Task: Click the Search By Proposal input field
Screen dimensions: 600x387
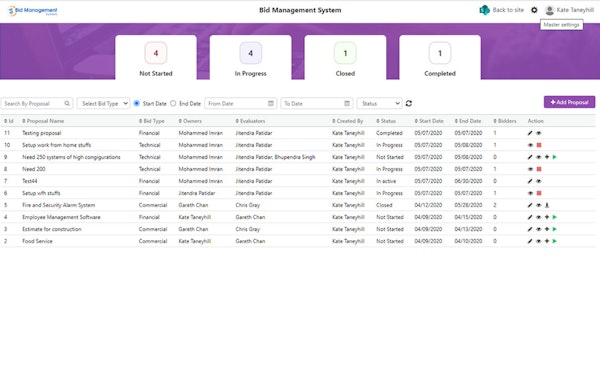Action: click(37, 103)
